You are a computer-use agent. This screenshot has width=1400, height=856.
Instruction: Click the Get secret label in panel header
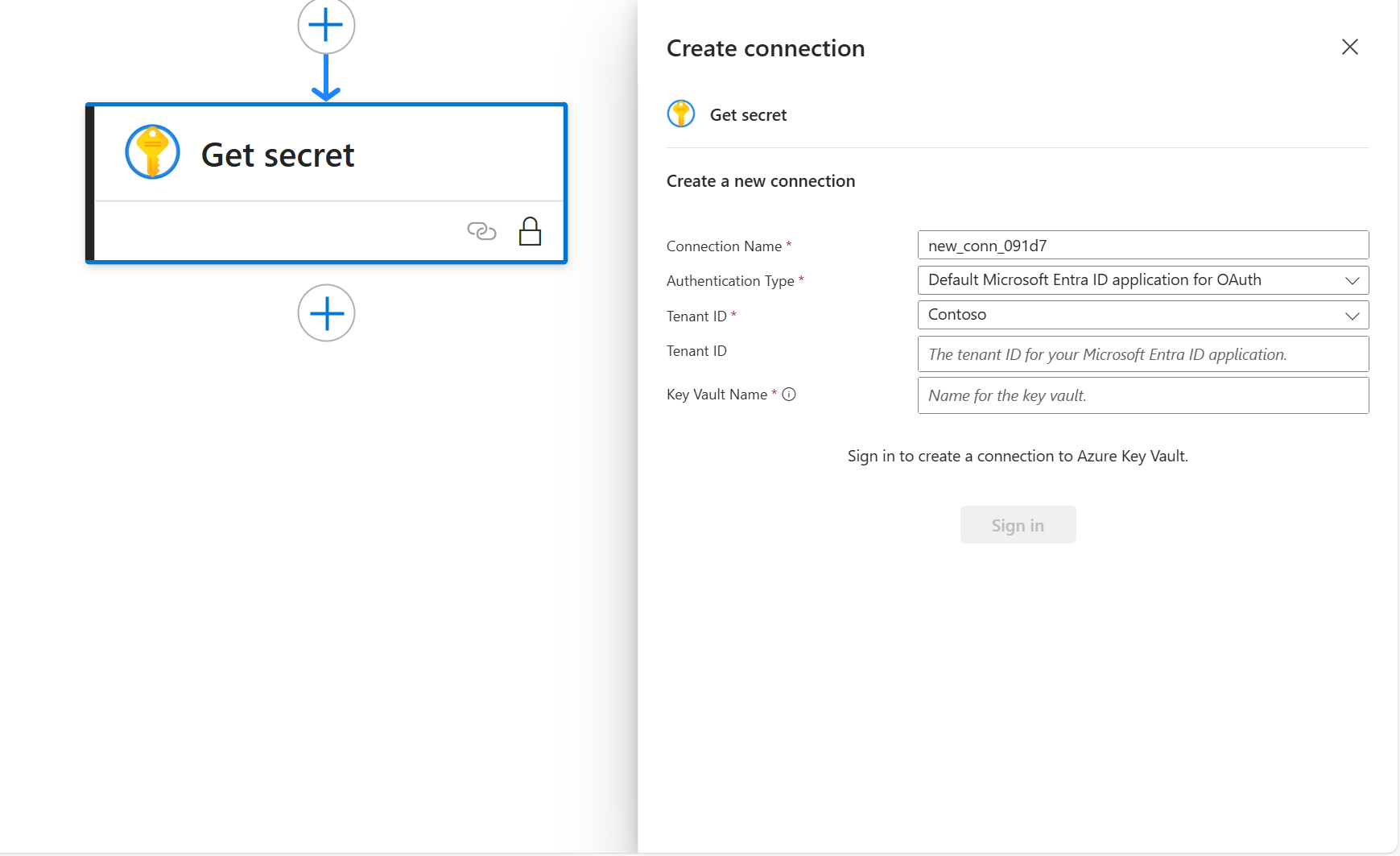click(748, 115)
